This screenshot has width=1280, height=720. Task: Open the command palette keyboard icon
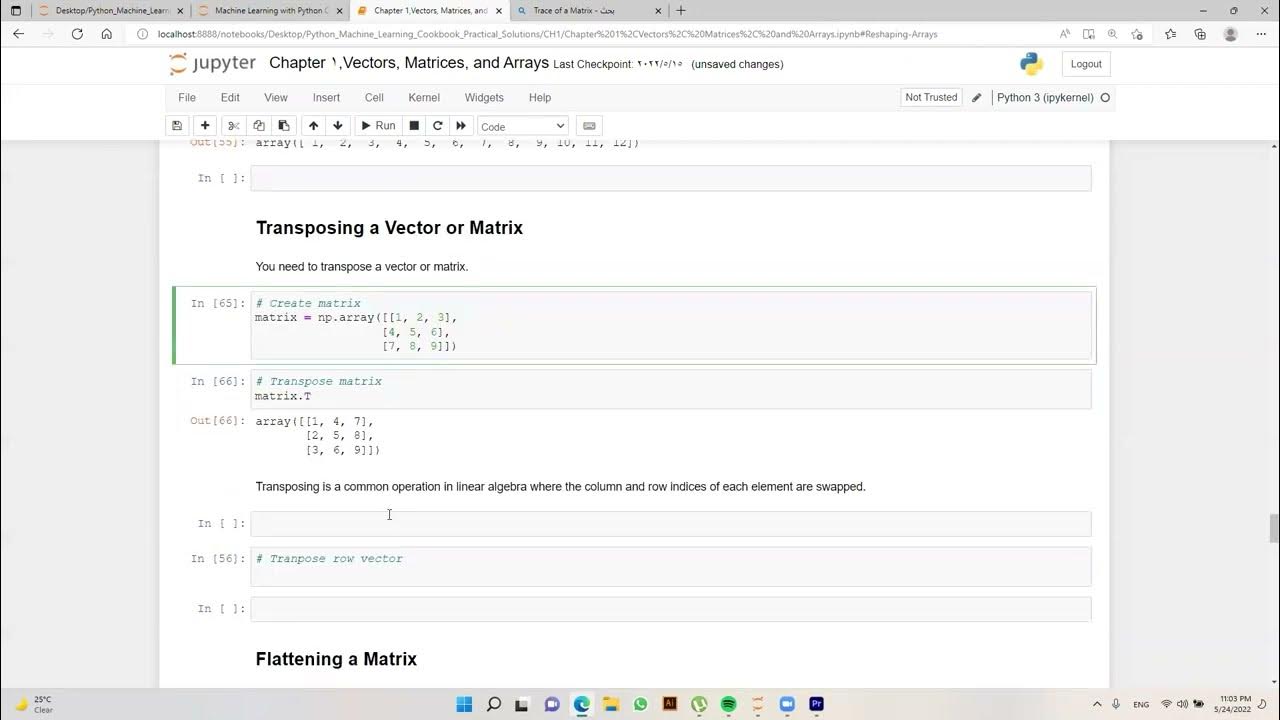589,126
